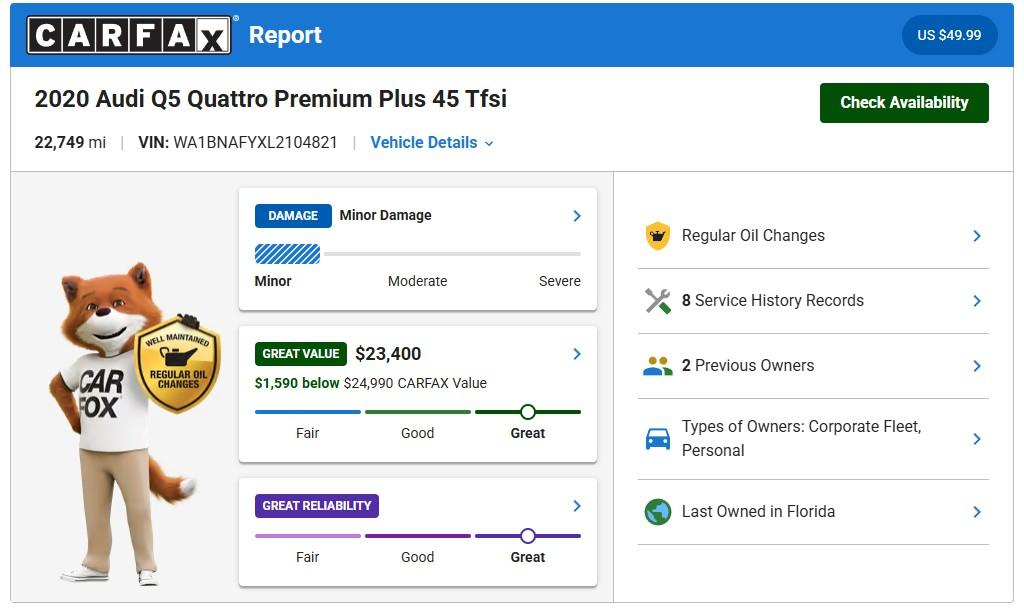
Task: Open the Minor Damage card chevron
Action: click(577, 216)
